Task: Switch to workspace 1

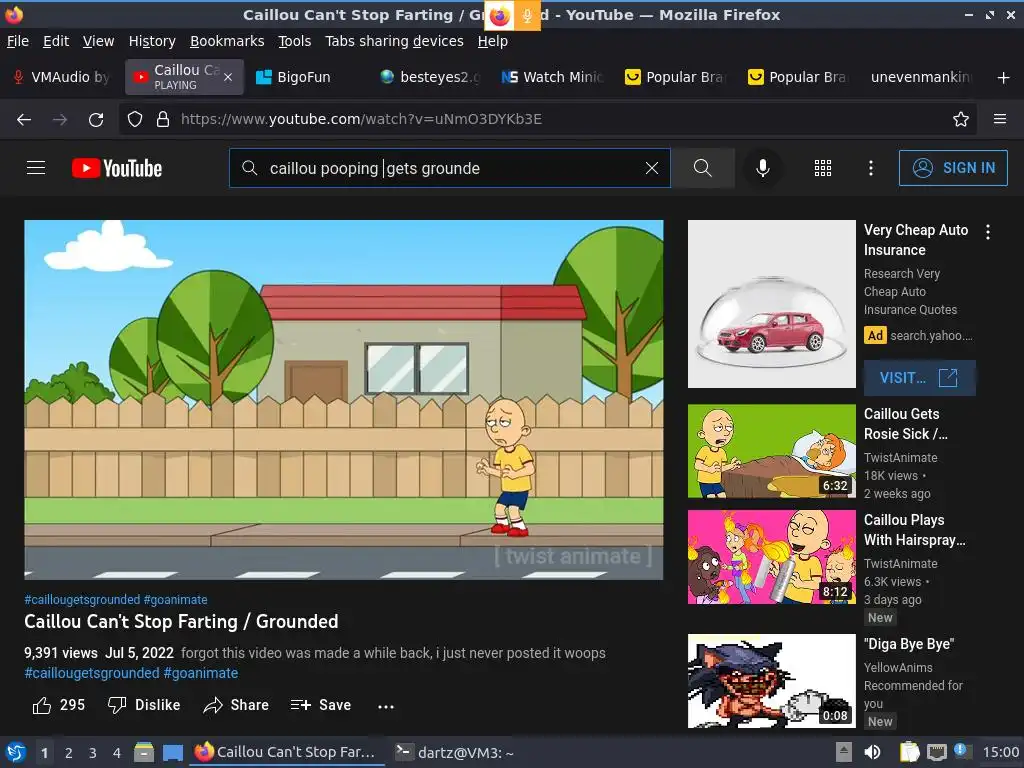Action: (x=44, y=753)
